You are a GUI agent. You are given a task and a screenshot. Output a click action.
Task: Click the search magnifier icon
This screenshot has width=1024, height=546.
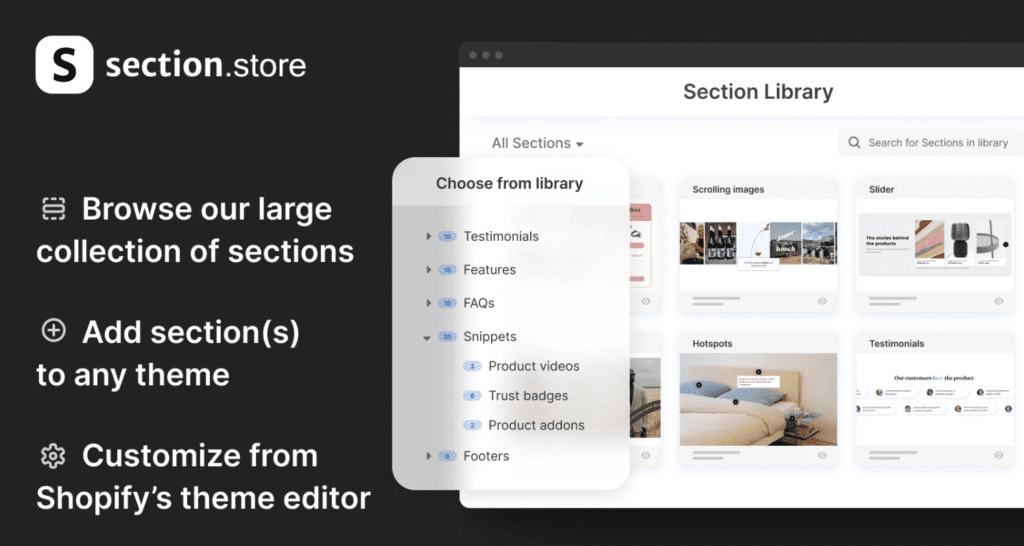(x=854, y=143)
